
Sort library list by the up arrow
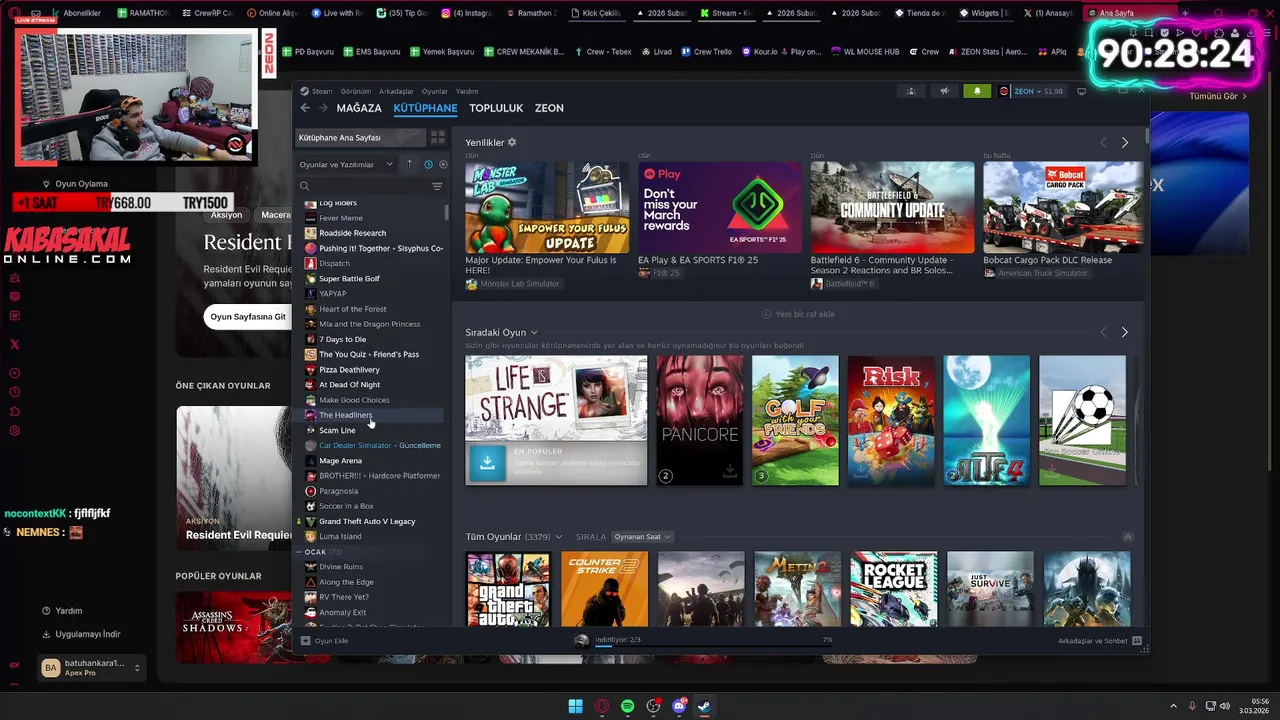[x=409, y=164]
